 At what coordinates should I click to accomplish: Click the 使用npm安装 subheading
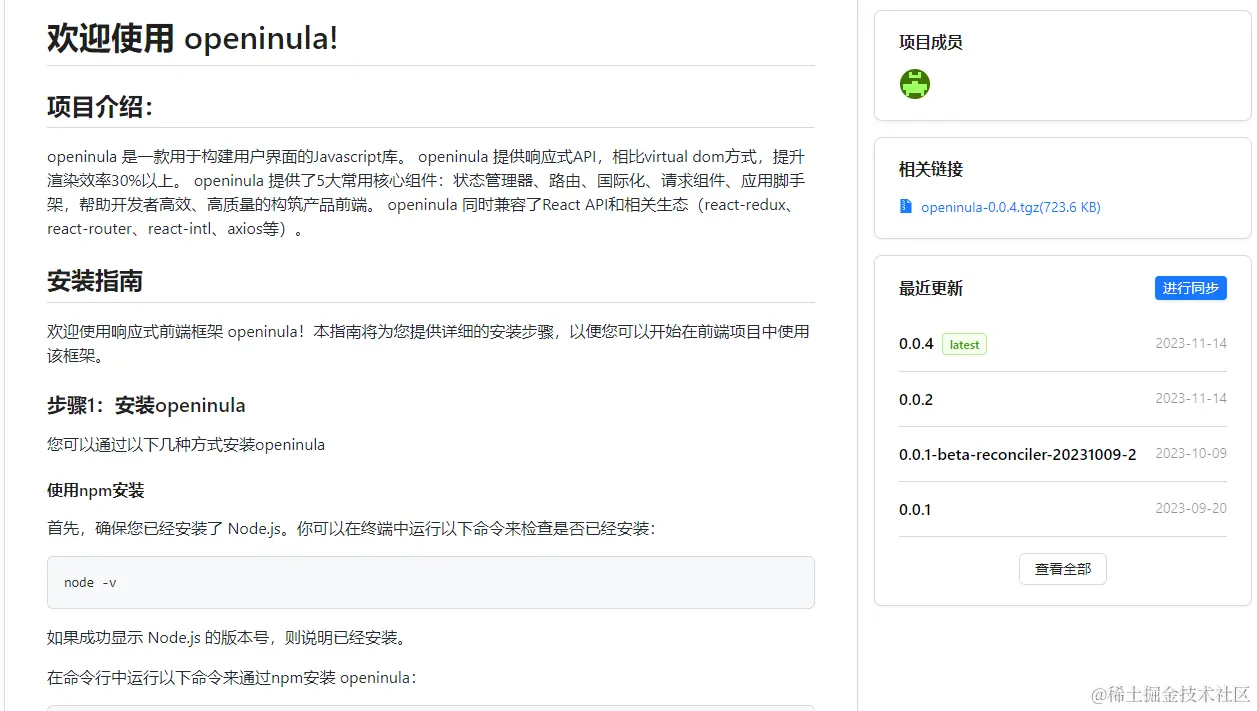(x=96, y=490)
